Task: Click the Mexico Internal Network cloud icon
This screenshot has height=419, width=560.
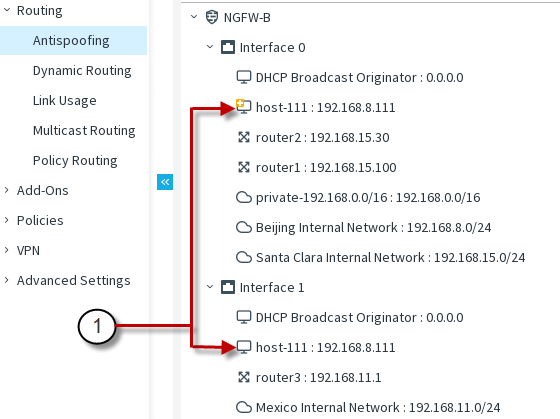Action: tap(244, 407)
